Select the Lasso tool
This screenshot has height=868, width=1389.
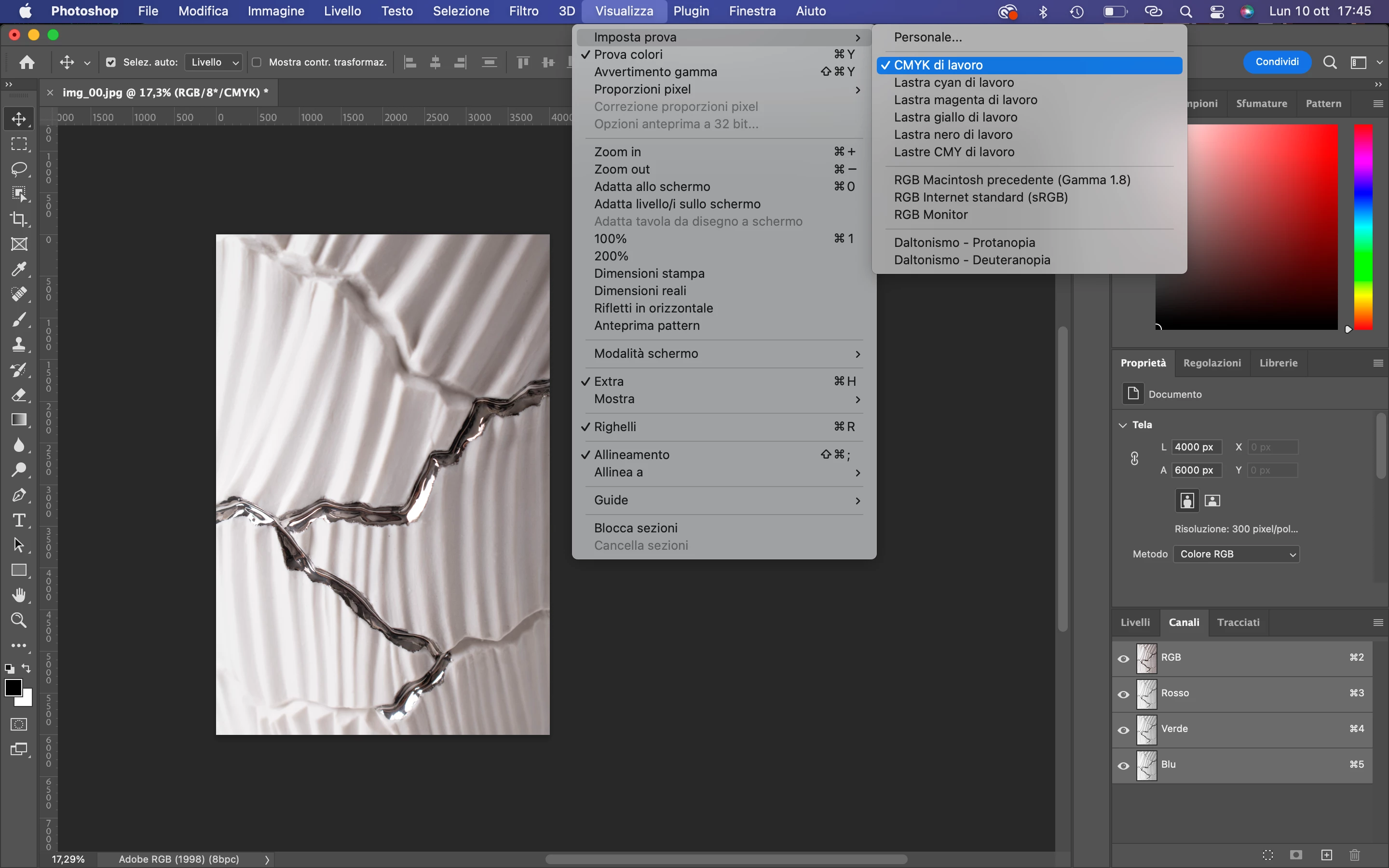point(19,169)
